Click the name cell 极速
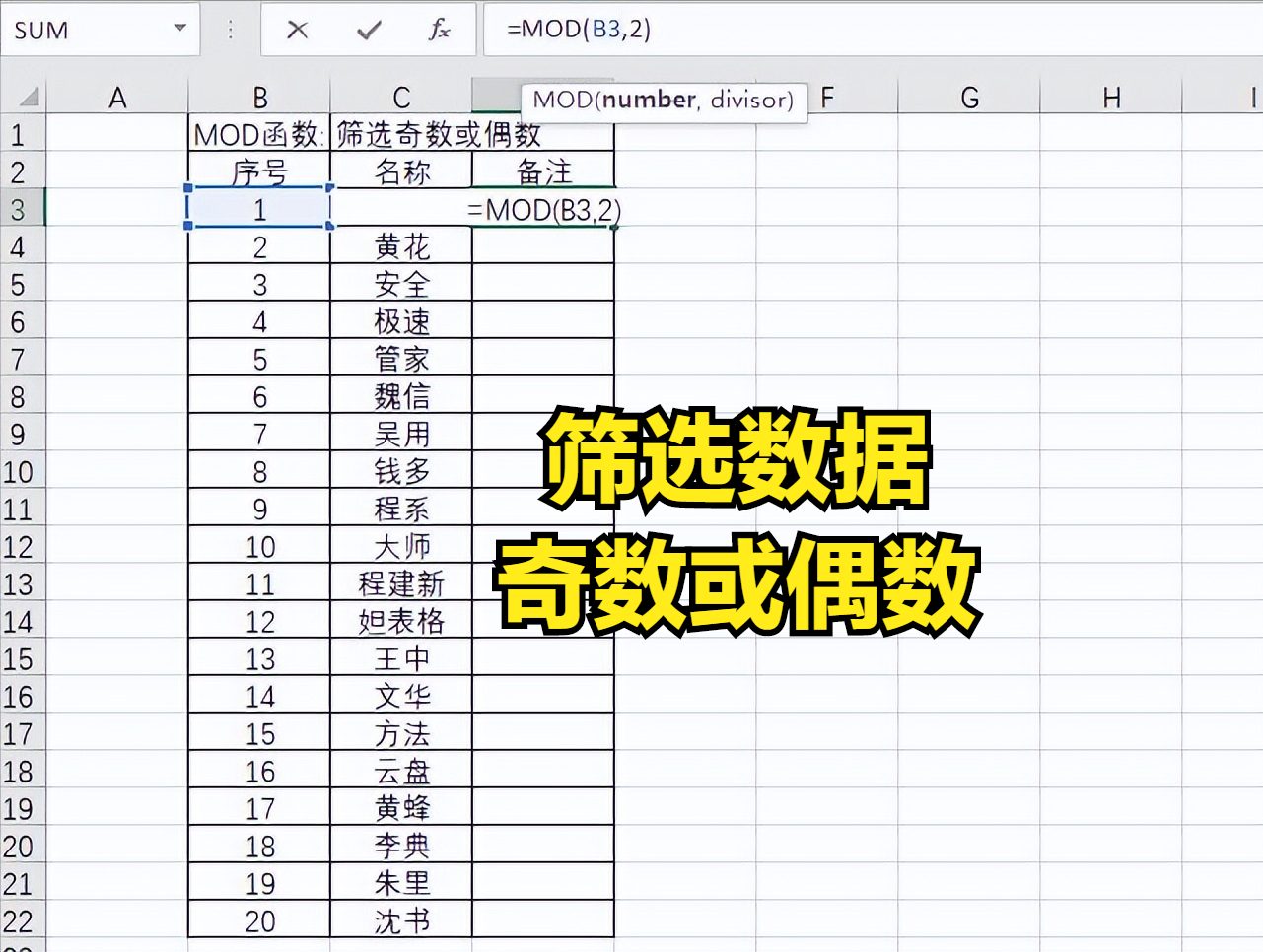Image resolution: width=1263 pixels, height=952 pixels. pyautogui.click(x=401, y=321)
